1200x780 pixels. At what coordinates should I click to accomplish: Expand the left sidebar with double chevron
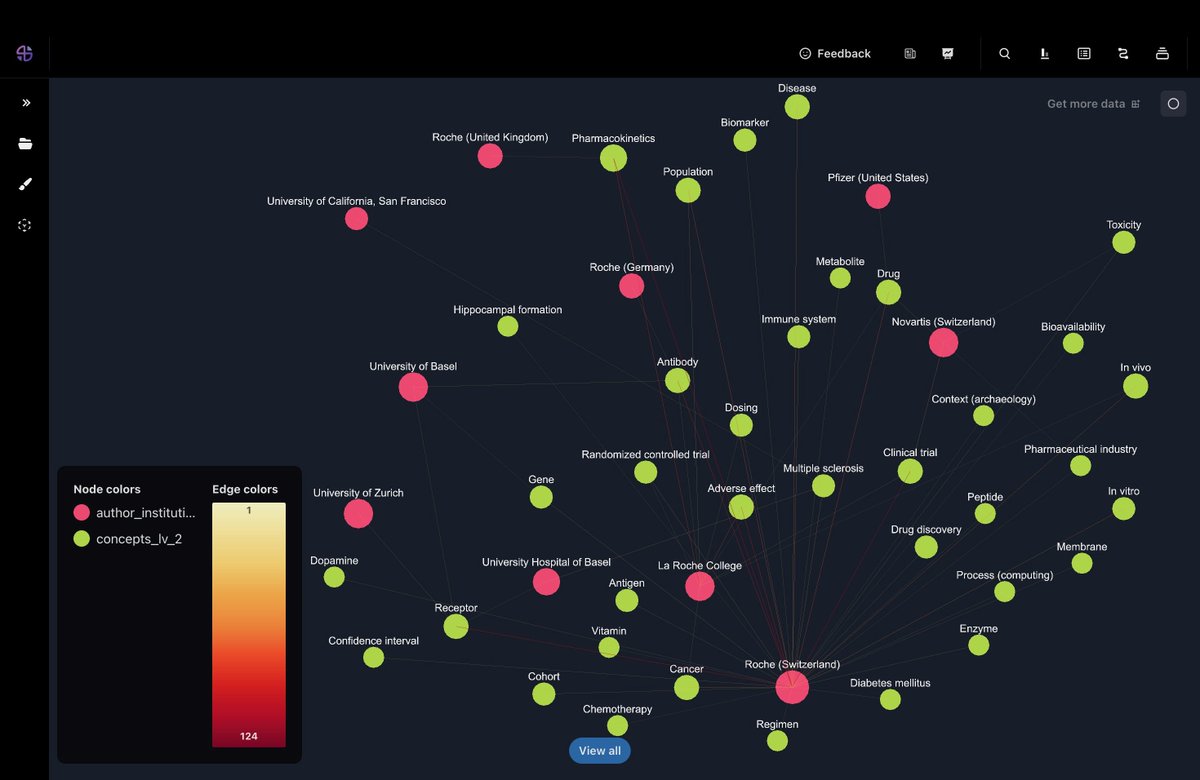[26, 103]
